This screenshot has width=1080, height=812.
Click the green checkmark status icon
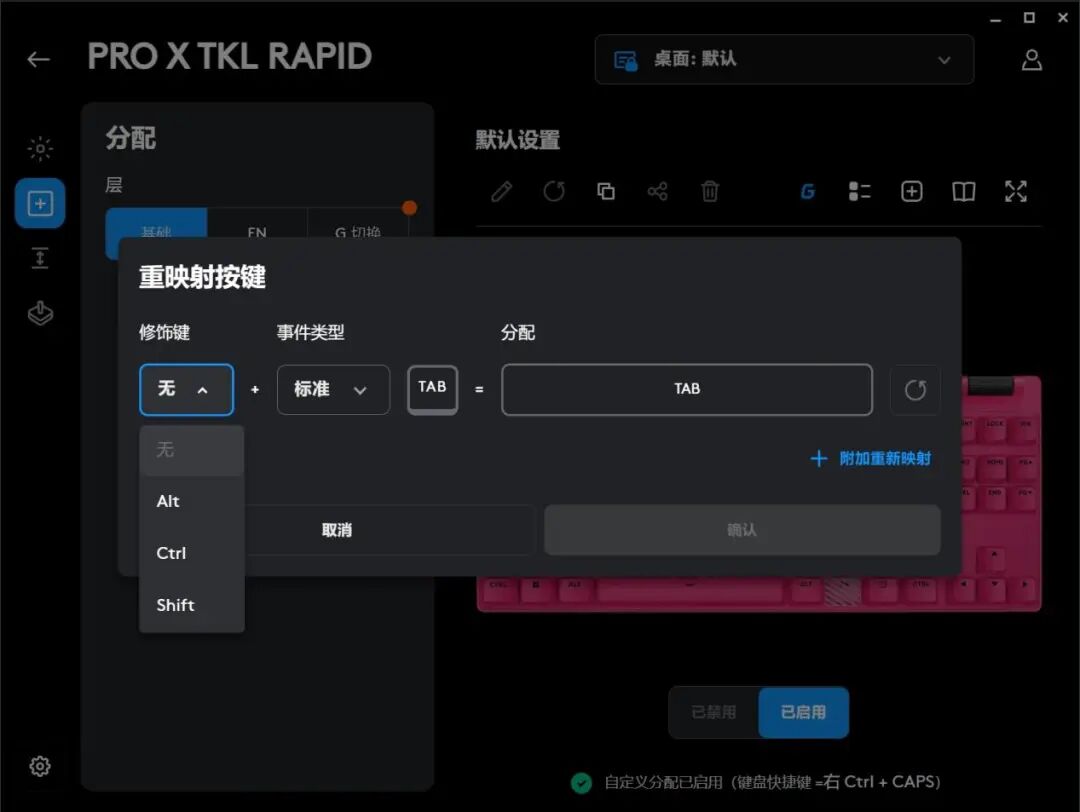581,782
